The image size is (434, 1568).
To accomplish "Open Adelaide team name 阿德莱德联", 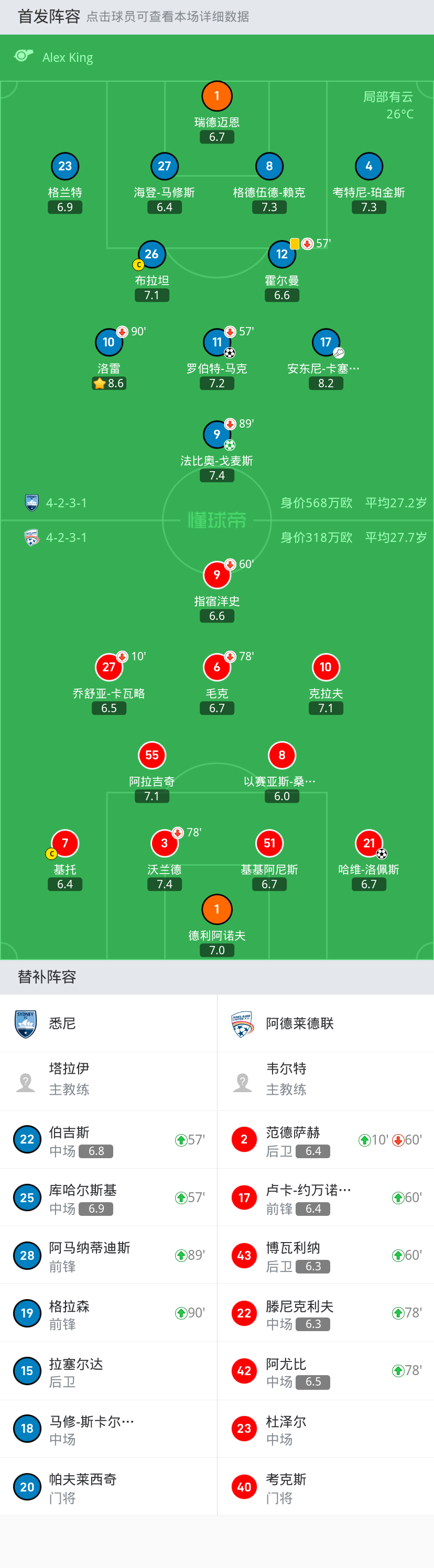I will coord(299,1024).
